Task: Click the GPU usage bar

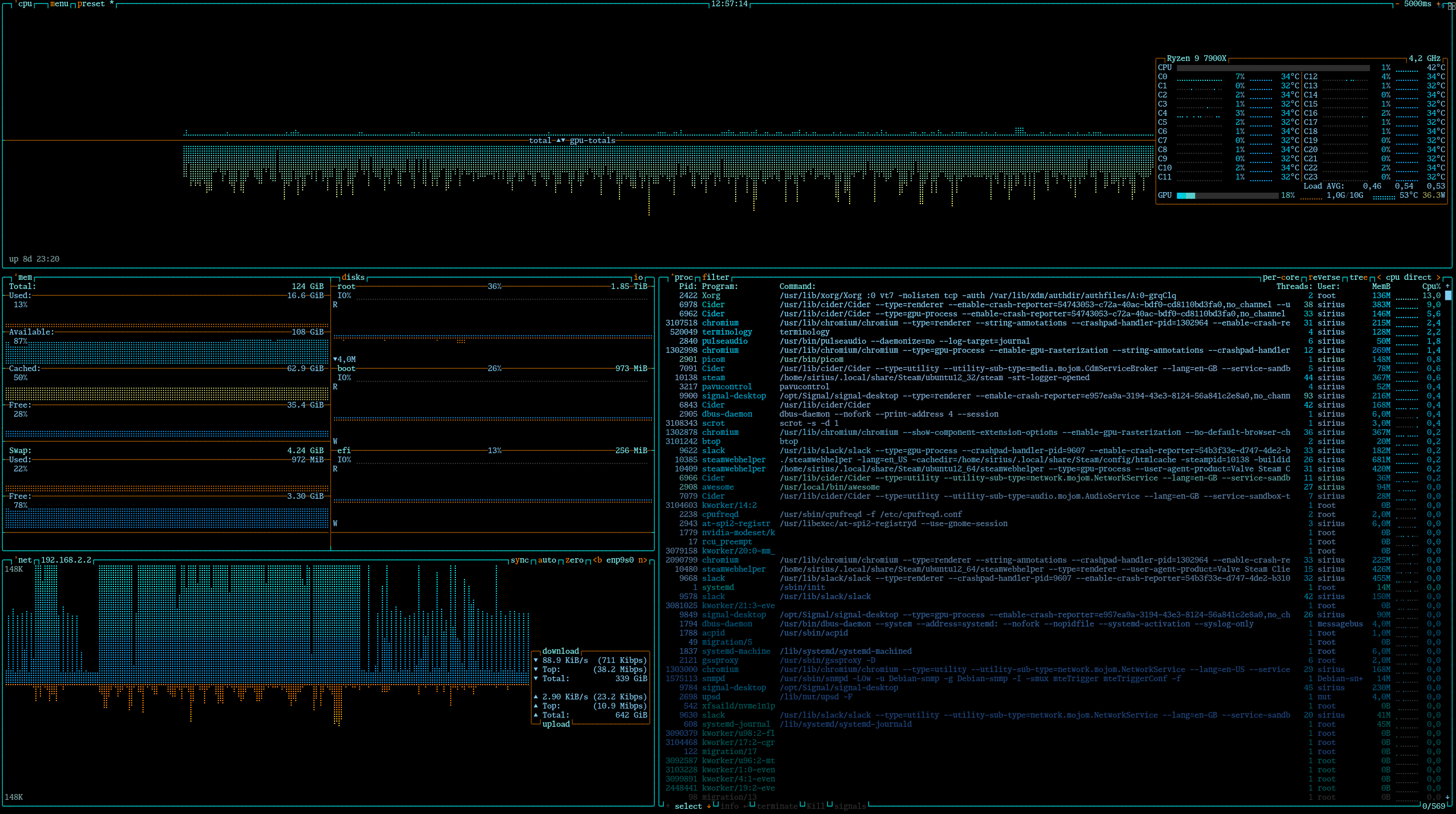Action: pos(1227,196)
